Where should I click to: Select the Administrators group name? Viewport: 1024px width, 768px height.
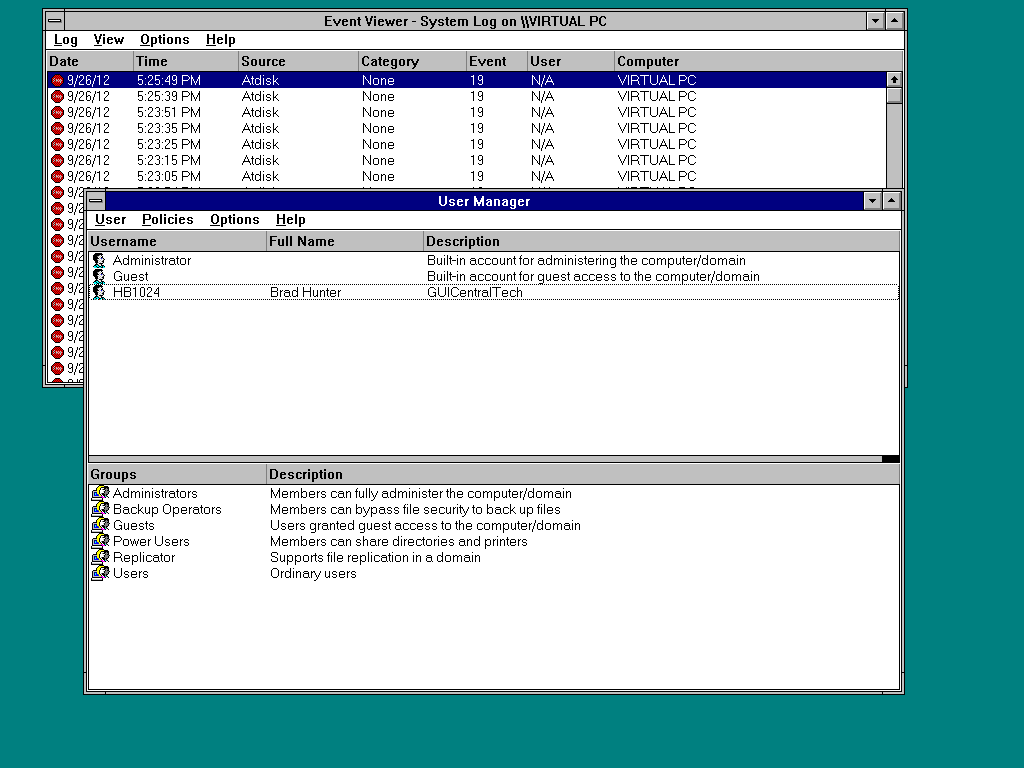click(x=155, y=493)
